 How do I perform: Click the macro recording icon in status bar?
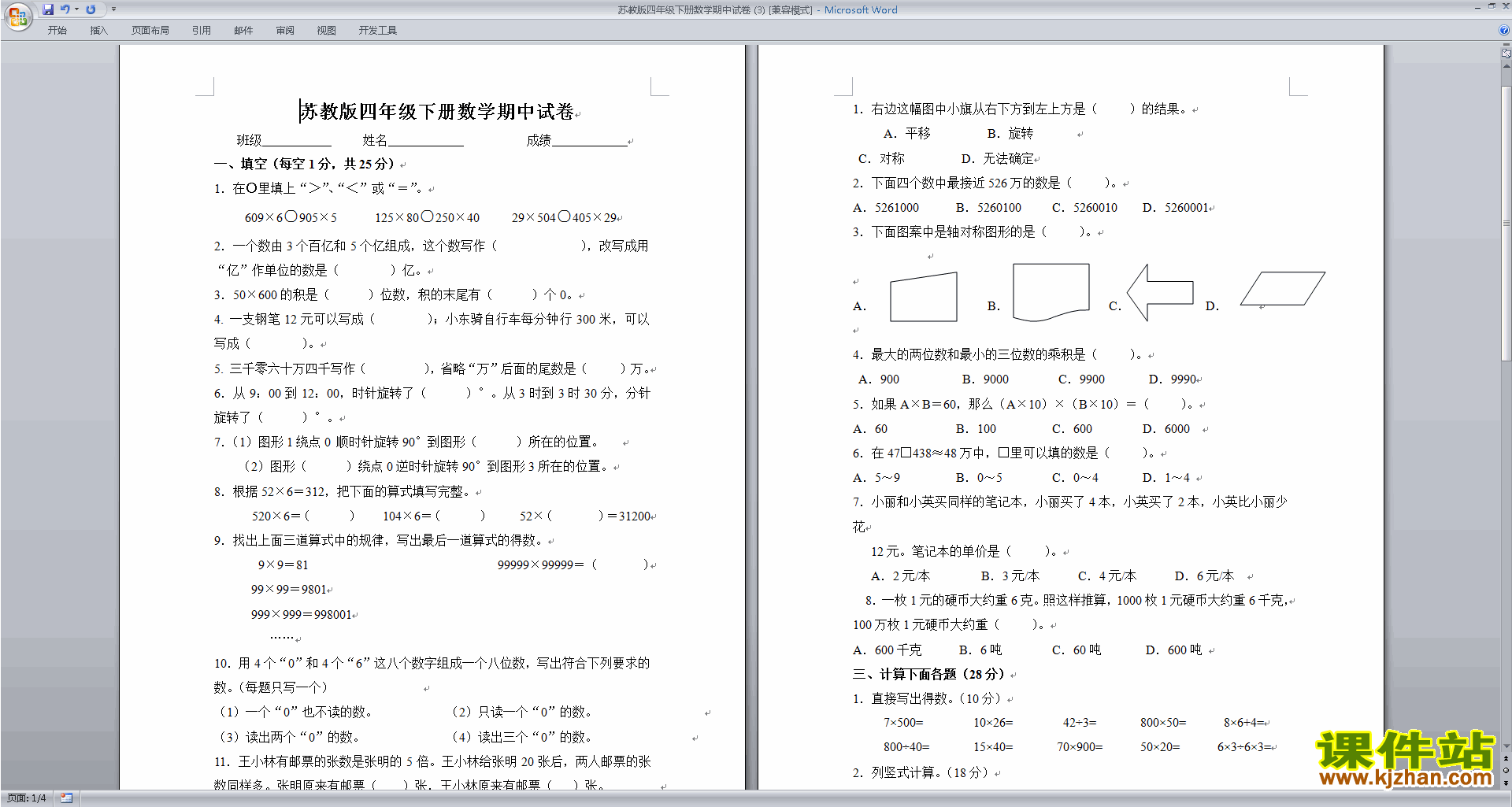(x=66, y=798)
